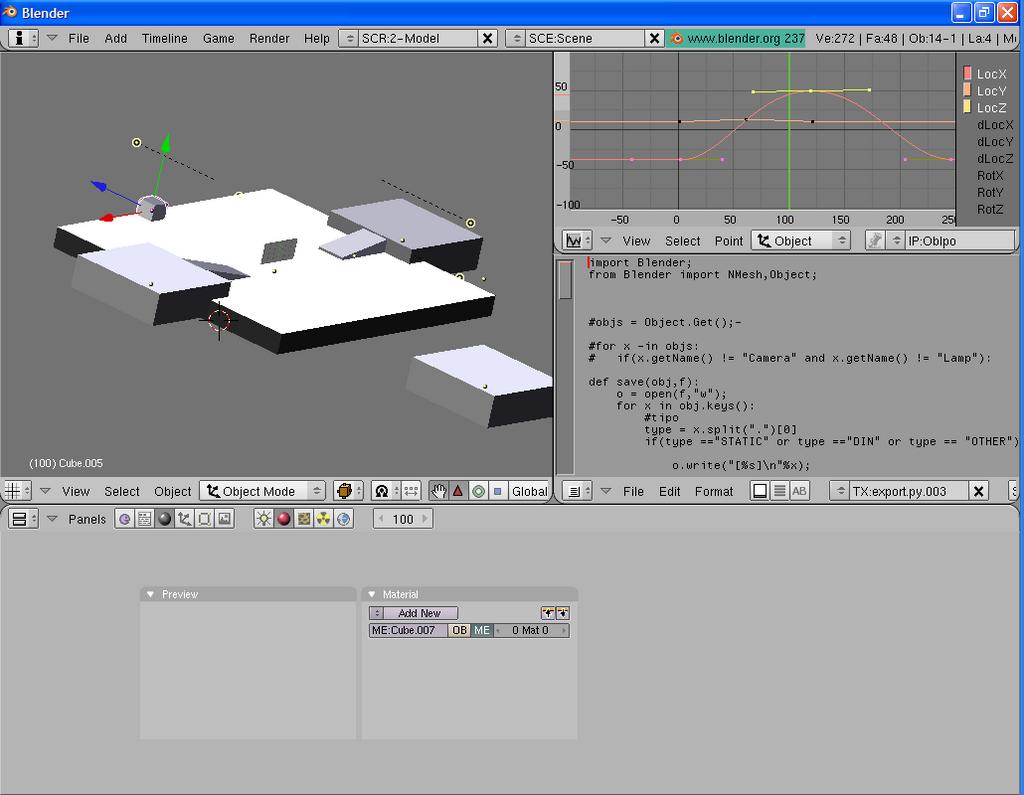Delete the SCR:2-Model screen

pos(487,38)
